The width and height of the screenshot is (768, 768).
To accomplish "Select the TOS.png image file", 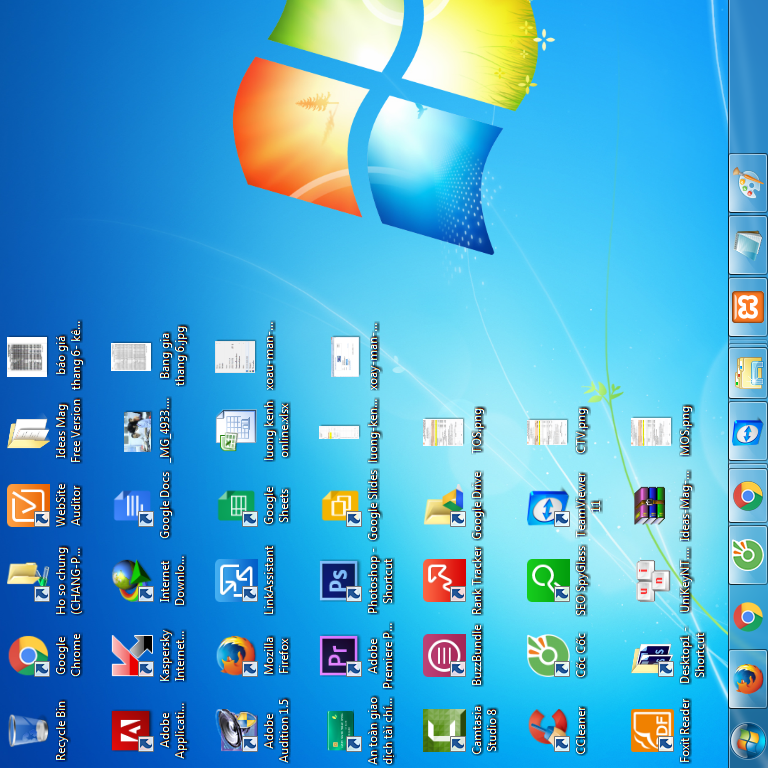I will (x=443, y=432).
